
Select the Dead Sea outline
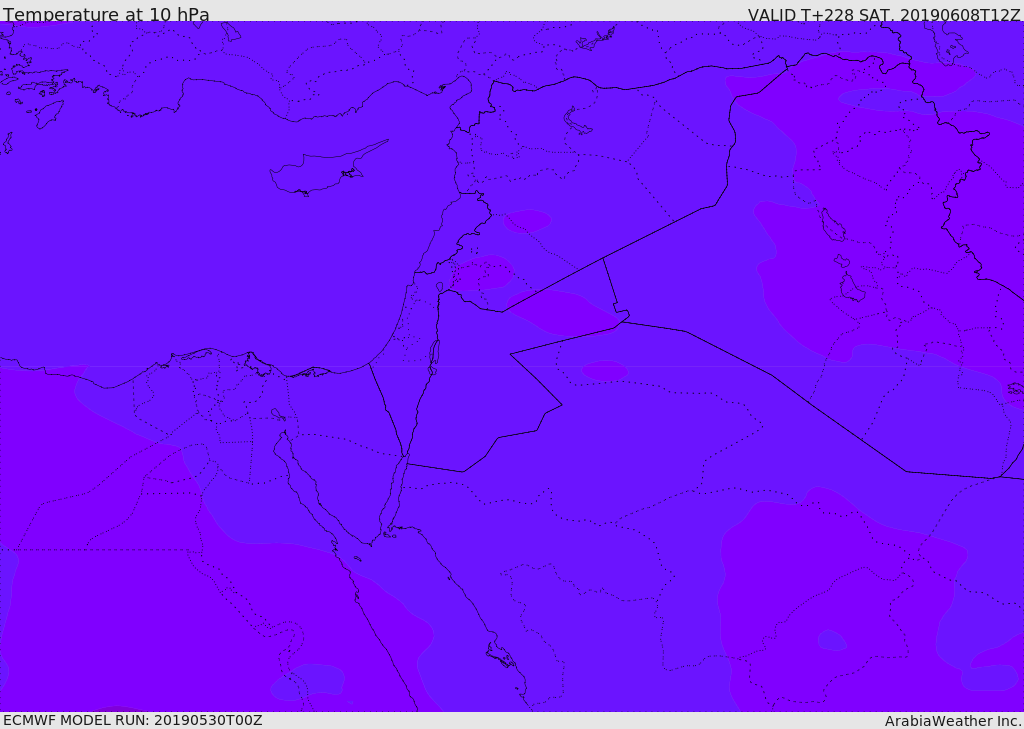434,358
